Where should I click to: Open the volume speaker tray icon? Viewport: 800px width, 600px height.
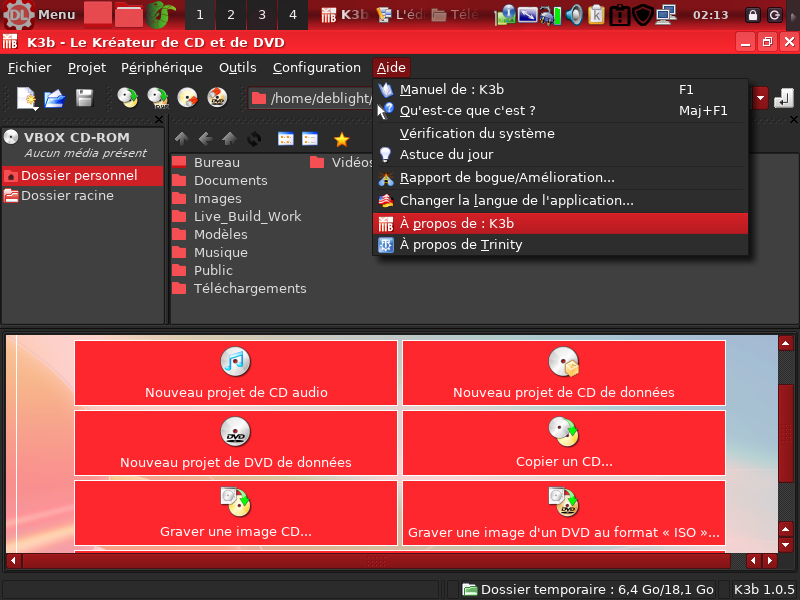point(574,15)
